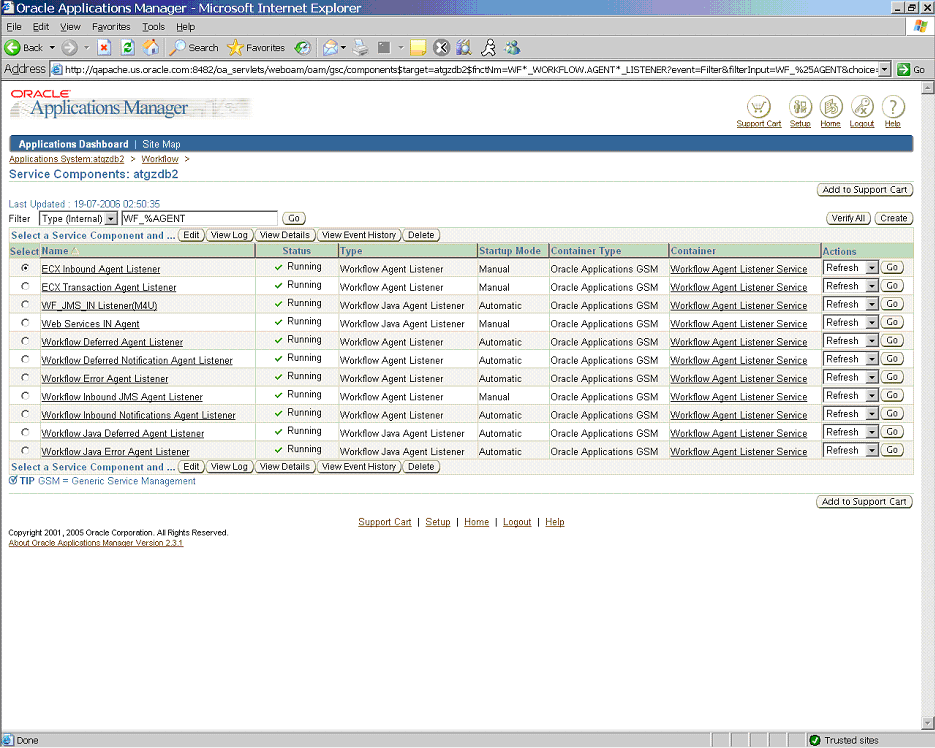Select Workflow Java Error Agent Listener radio
This screenshot has height=748, width=935.
pyautogui.click(x=25, y=451)
